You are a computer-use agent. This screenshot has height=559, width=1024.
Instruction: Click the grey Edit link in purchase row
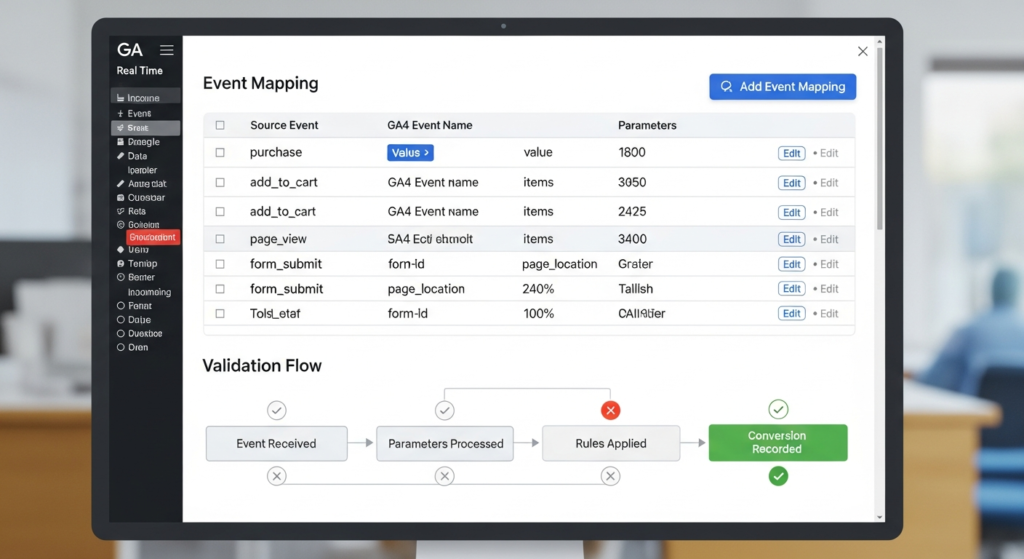(x=829, y=153)
